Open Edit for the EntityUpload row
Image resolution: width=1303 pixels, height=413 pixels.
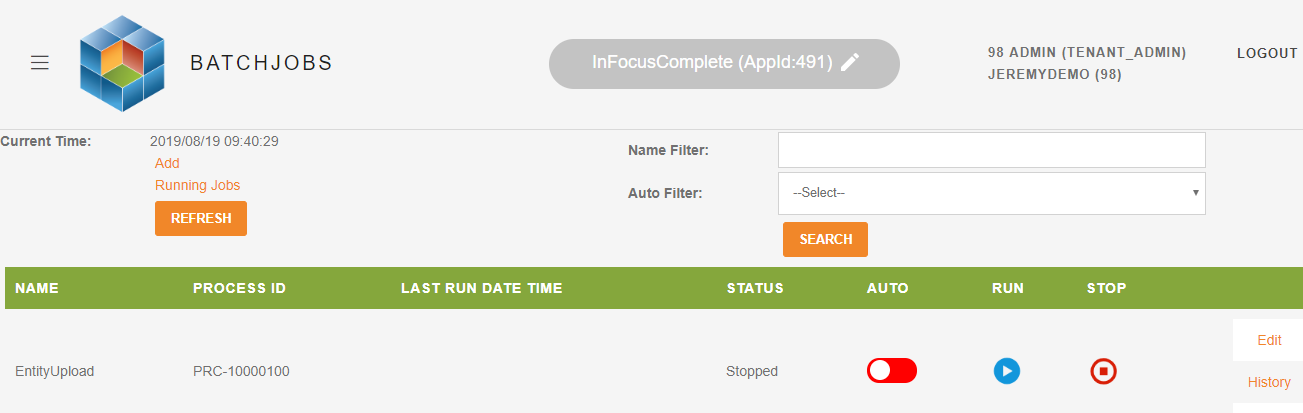coord(1269,340)
